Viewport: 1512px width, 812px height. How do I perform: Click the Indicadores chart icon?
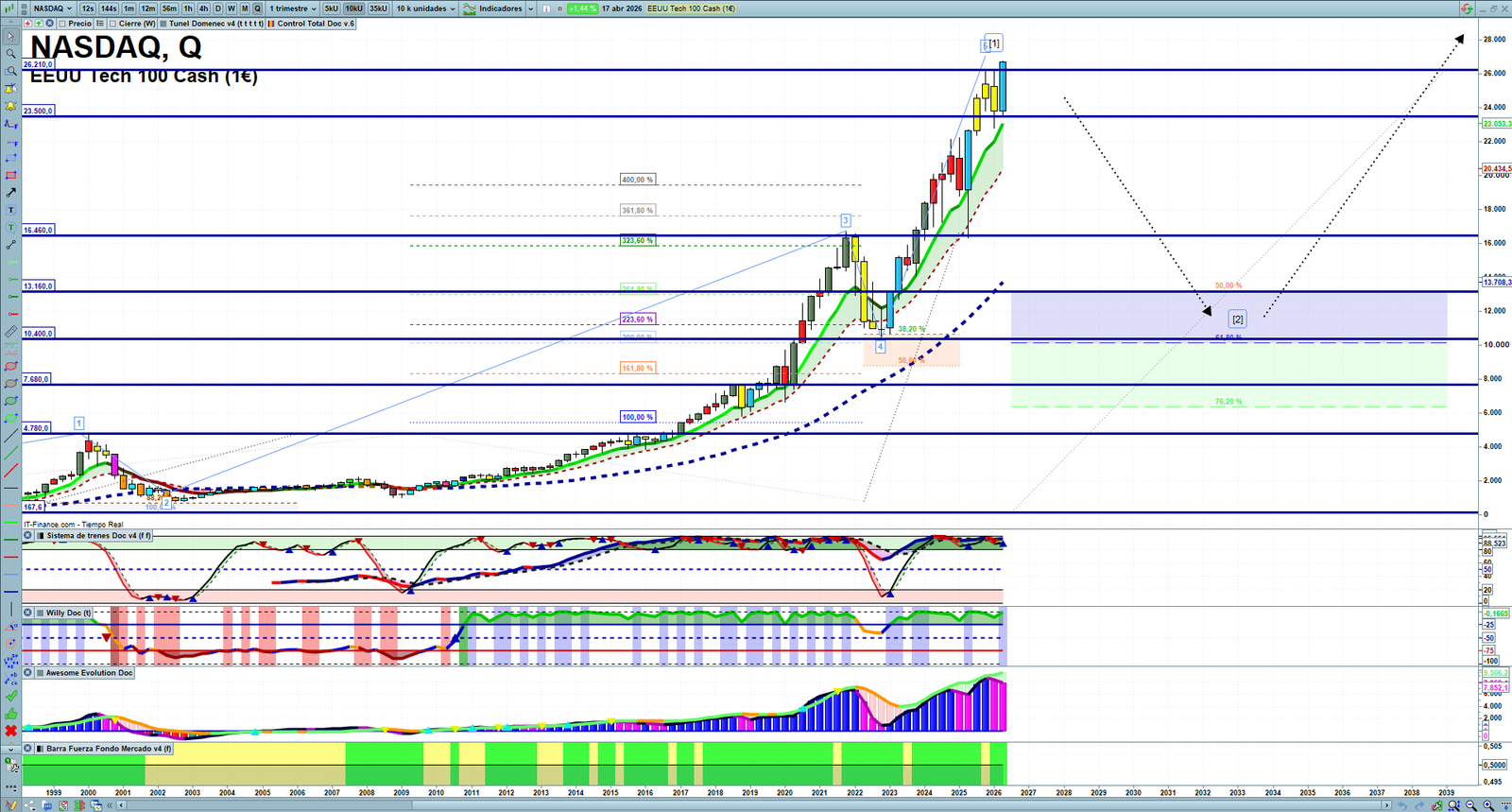click(x=470, y=9)
